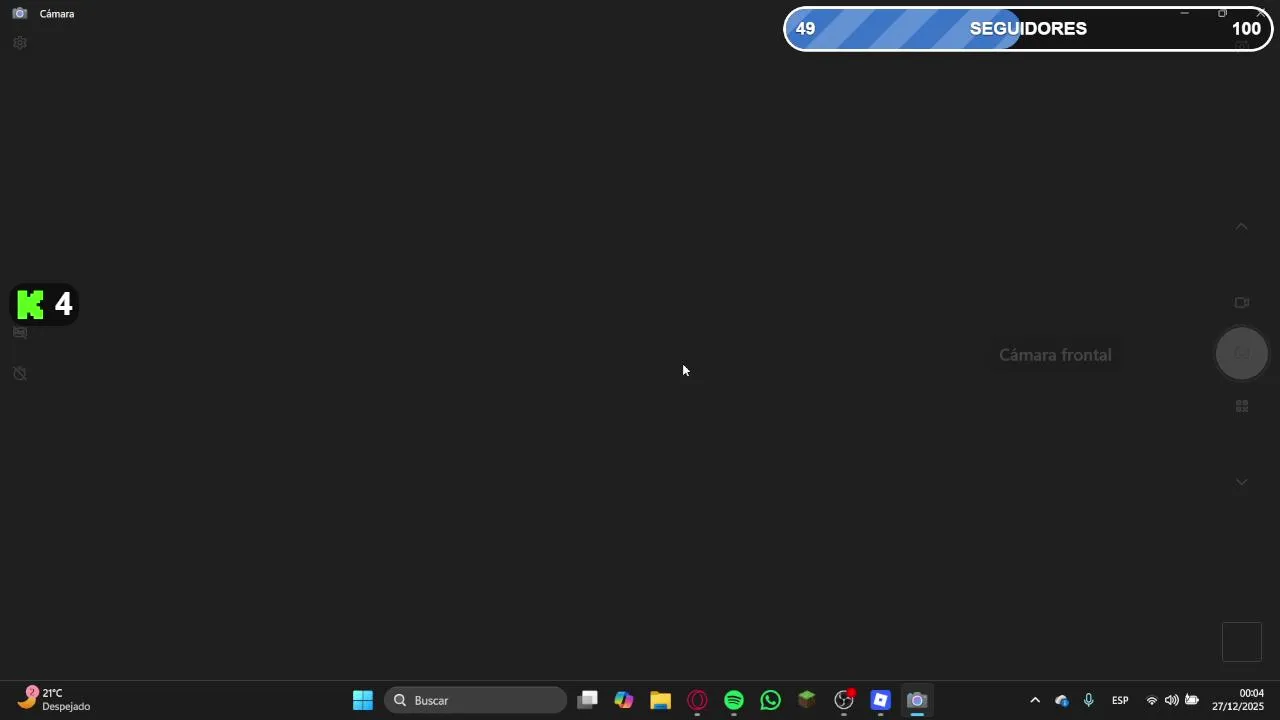
Task: Open Opera browser from the taskbar
Action: point(697,700)
